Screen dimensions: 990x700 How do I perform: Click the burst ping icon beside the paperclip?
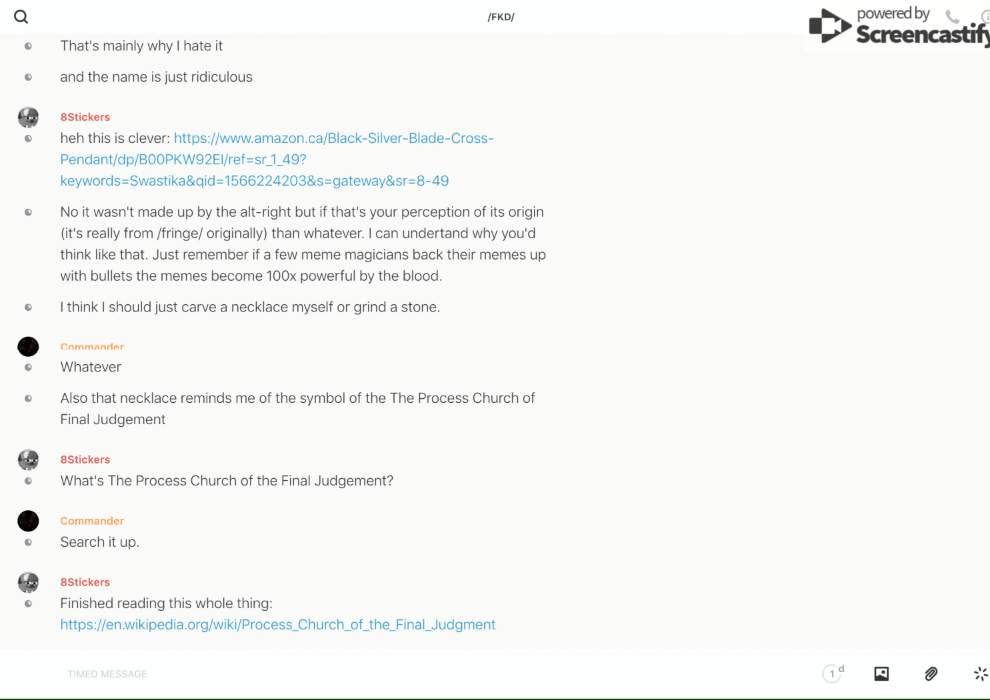(980, 674)
